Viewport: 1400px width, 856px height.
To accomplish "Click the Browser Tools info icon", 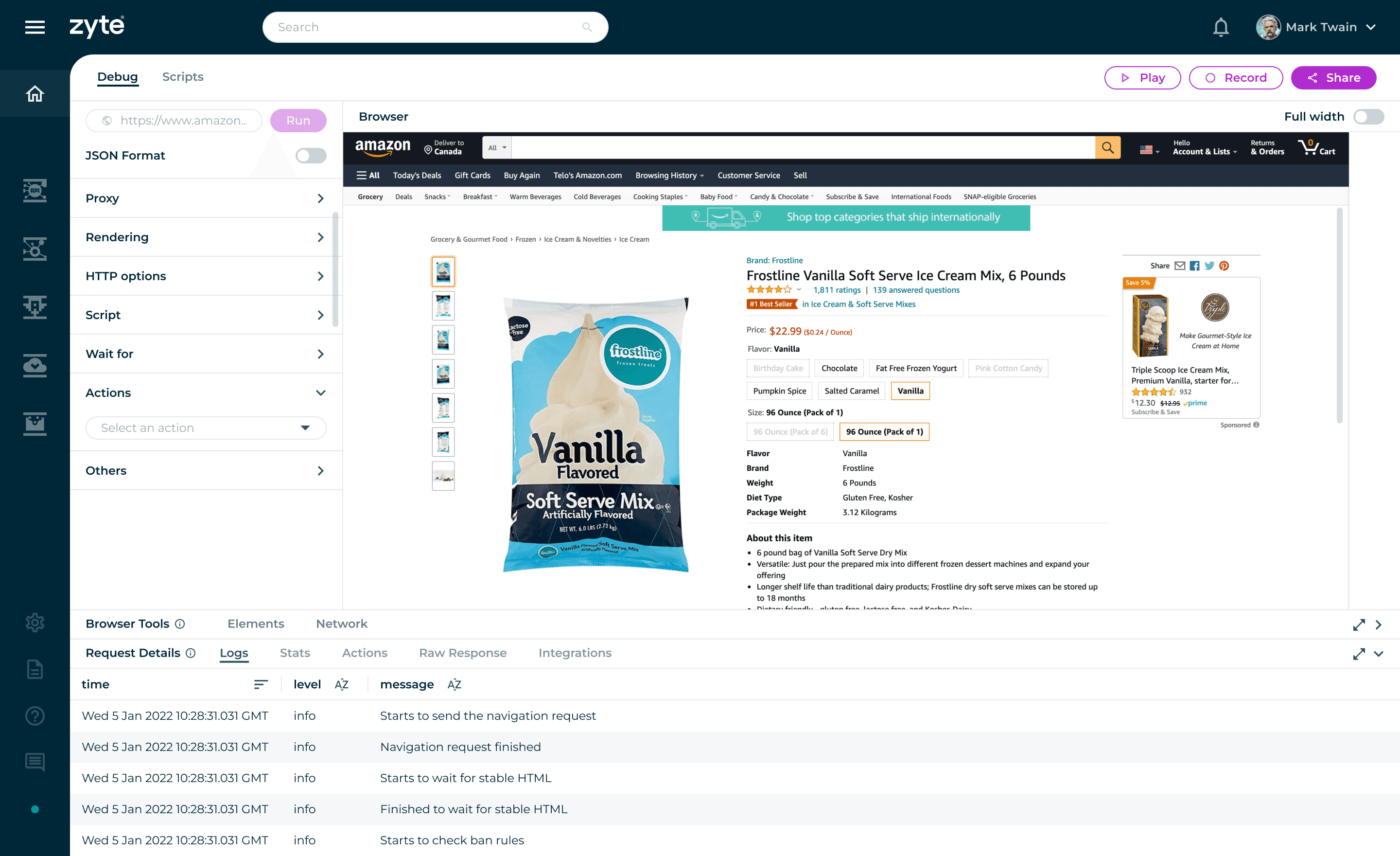I will [179, 624].
